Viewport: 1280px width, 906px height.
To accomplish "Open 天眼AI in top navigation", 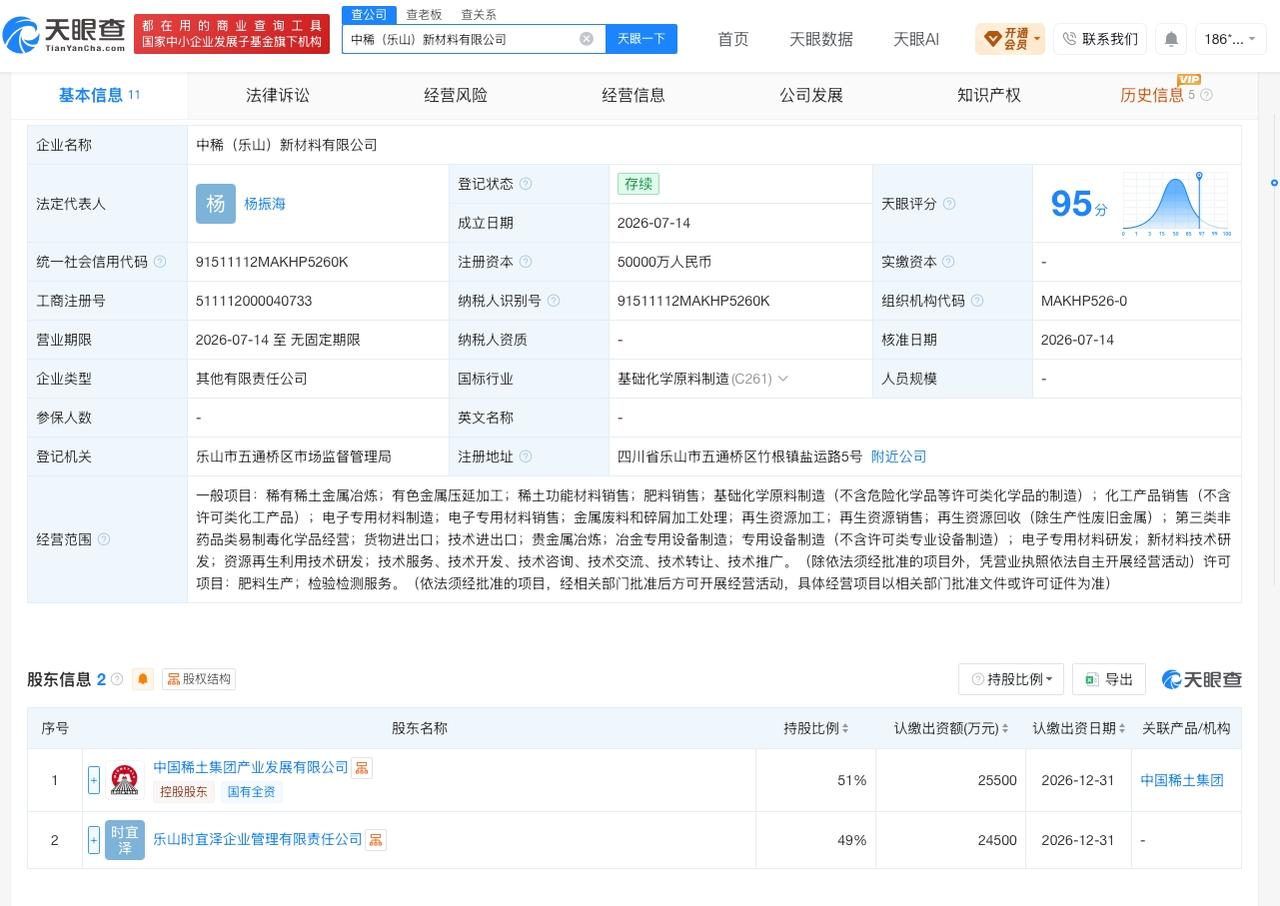I will click(x=916, y=39).
